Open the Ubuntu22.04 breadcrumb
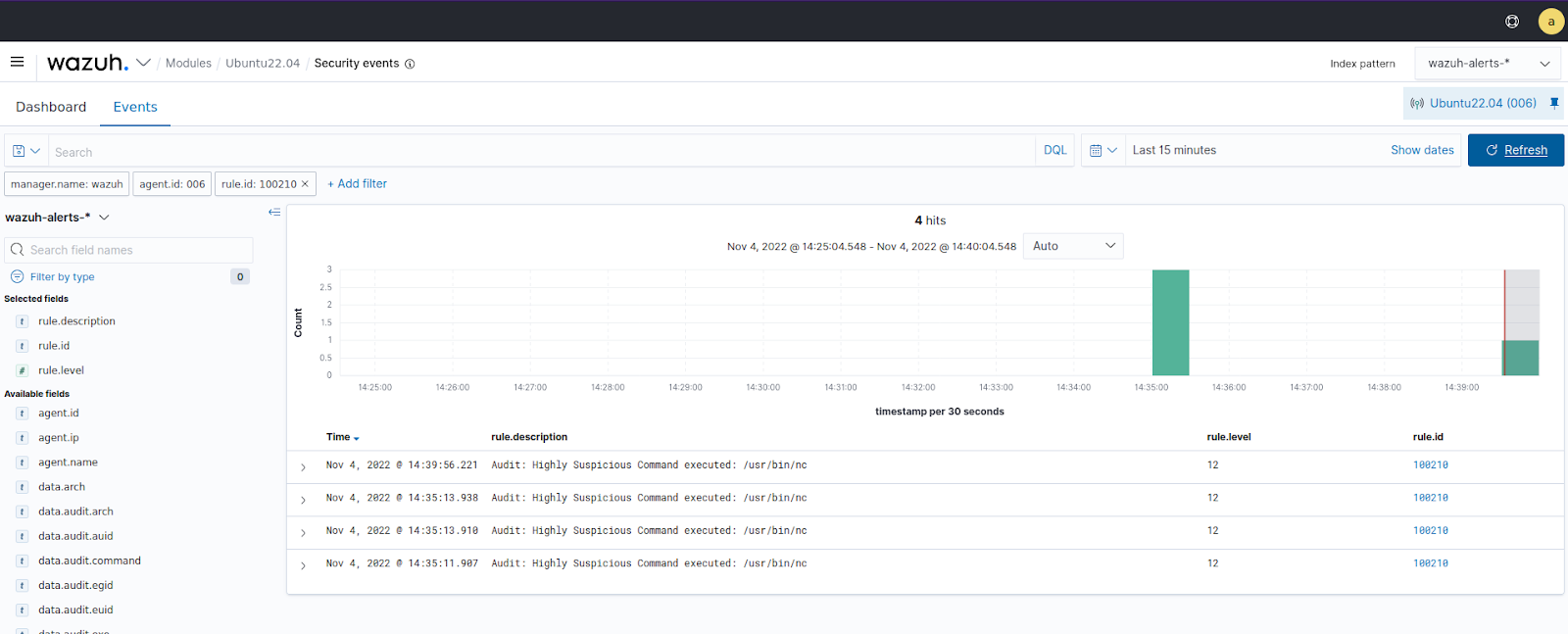Screen dimensions: 1568x634 [x=263, y=64]
